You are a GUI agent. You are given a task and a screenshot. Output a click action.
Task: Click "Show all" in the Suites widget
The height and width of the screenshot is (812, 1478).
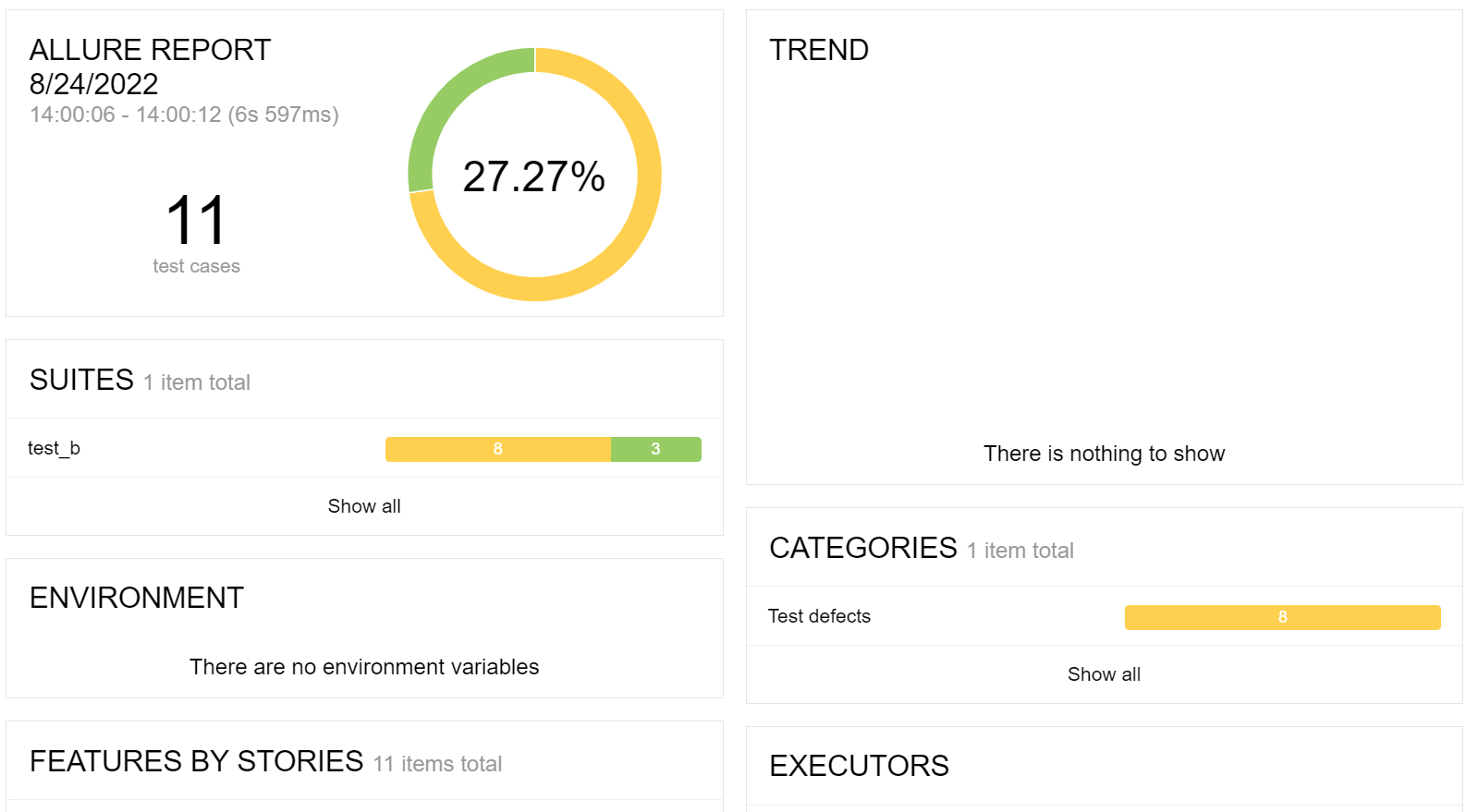[x=363, y=505]
